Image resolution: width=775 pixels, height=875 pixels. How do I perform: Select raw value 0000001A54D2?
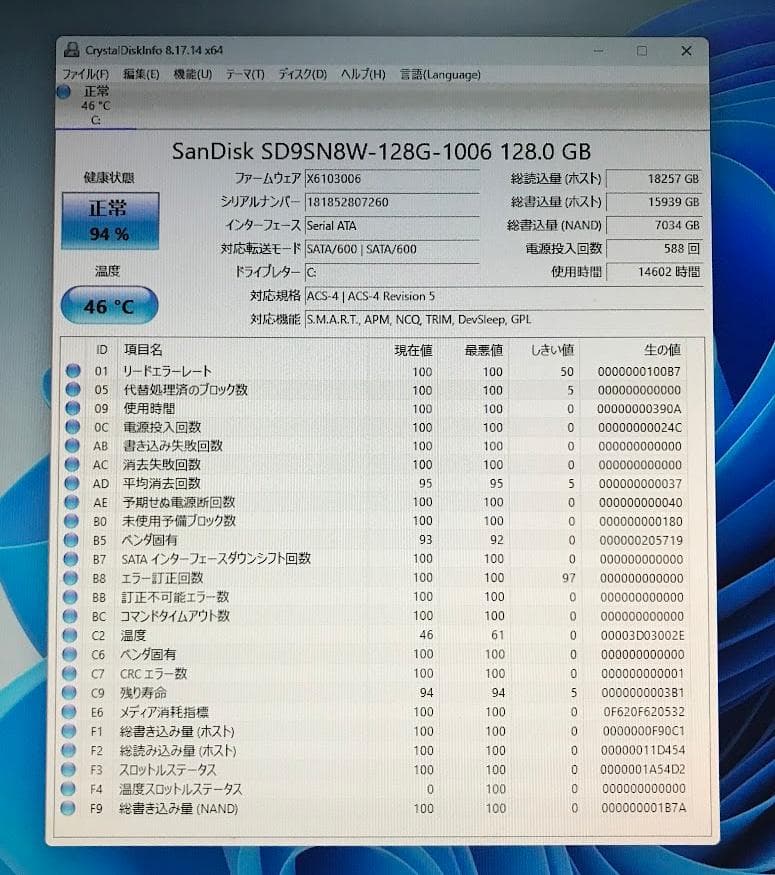pyautogui.click(x=643, y=770)
